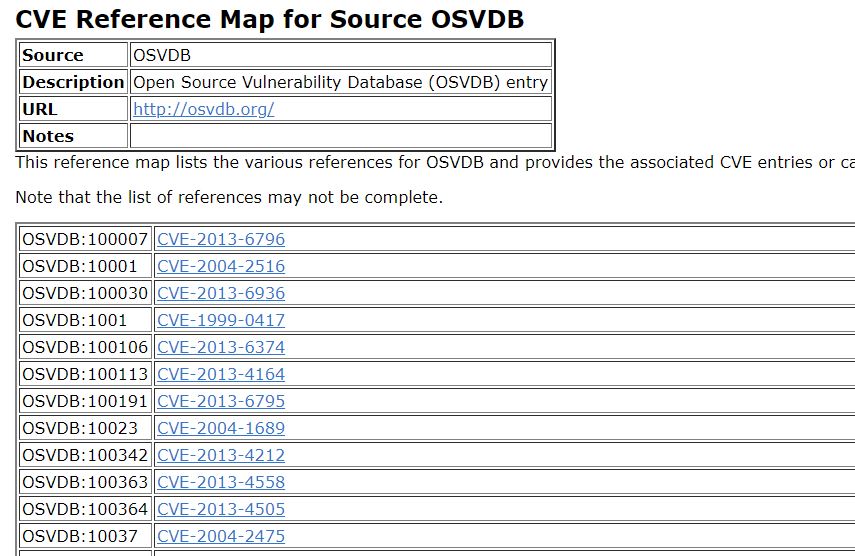The height and width of the screenshot is (556, 855).
Task: Open the CVE-2013-4558 link
Action: pos(221,482)
